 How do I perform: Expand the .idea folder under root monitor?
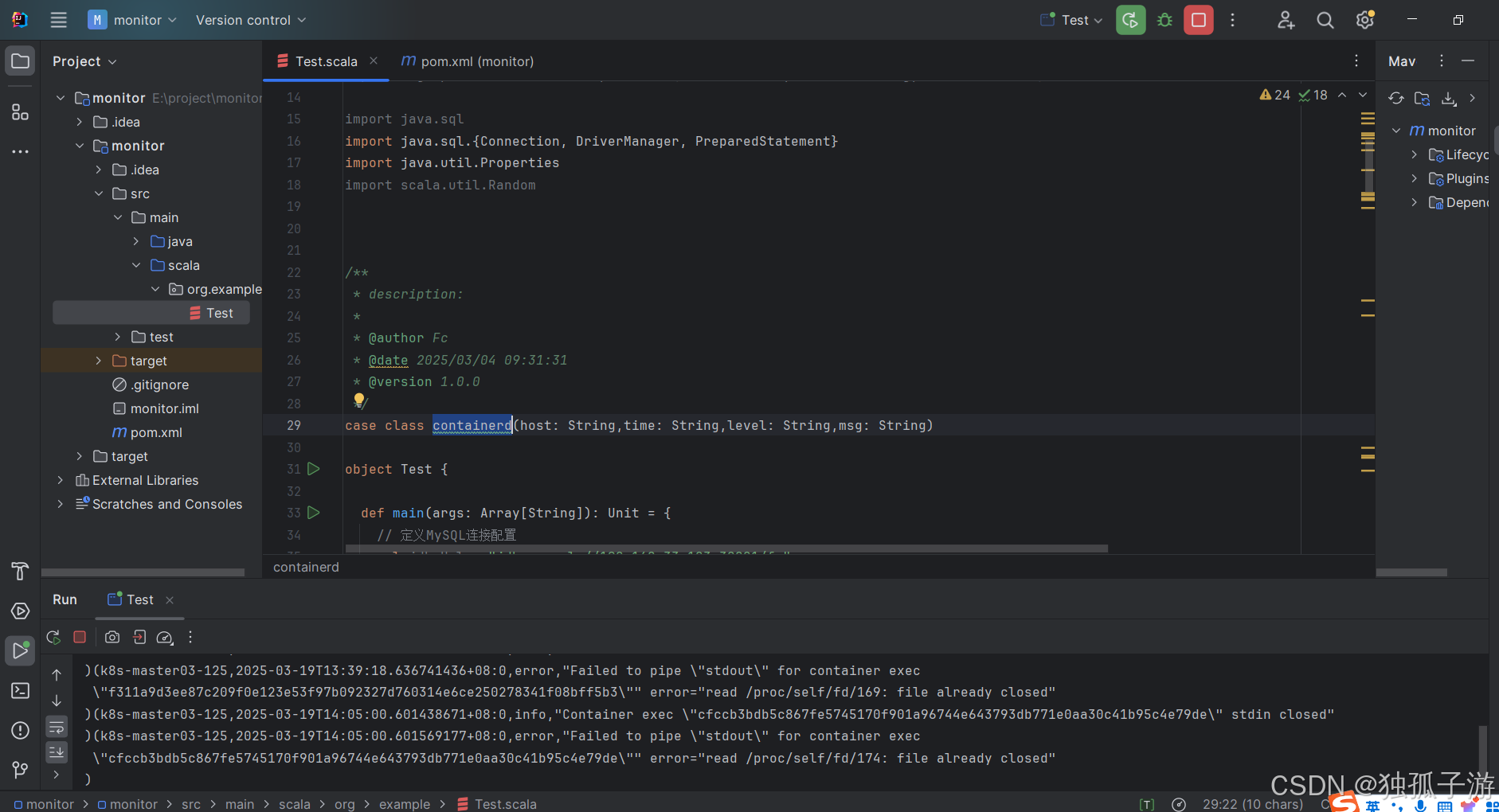tap(79, 122)
